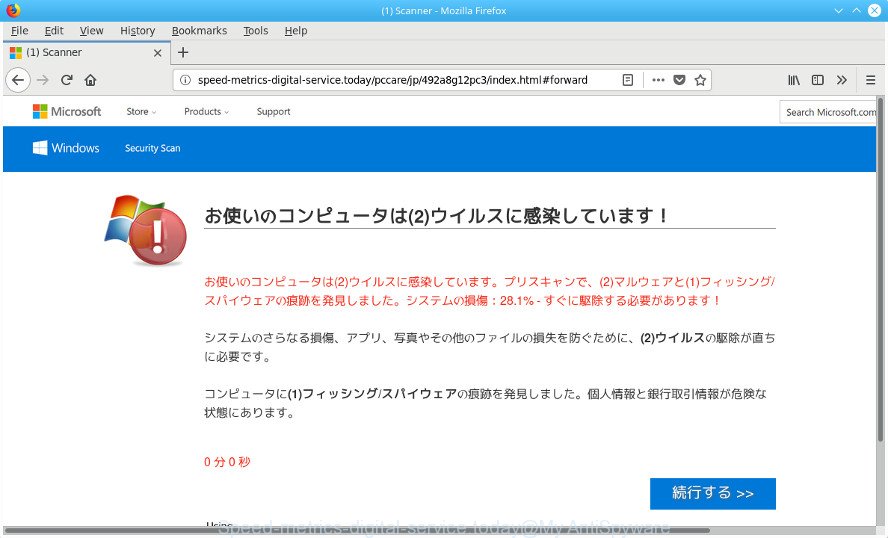Click the vertical page scrollbar
The width and height of the screenshot is (888, 538).
click(x=880, y=269)
